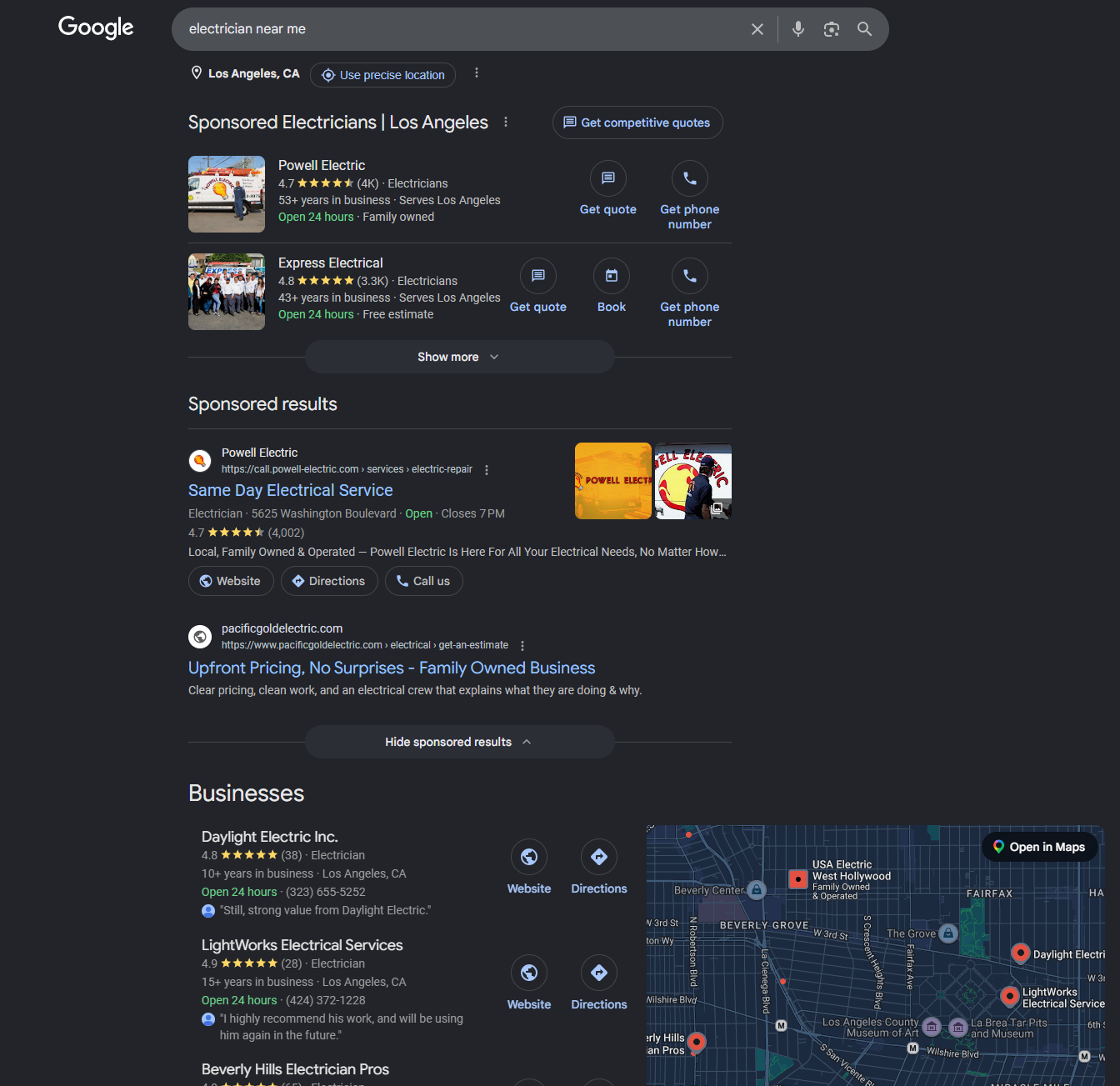Click into the electrician near me search field

pos(458,29)
